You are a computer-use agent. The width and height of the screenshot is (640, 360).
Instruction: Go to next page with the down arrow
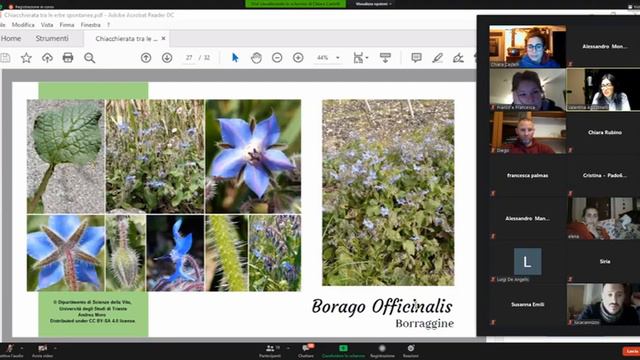[167, 58]
